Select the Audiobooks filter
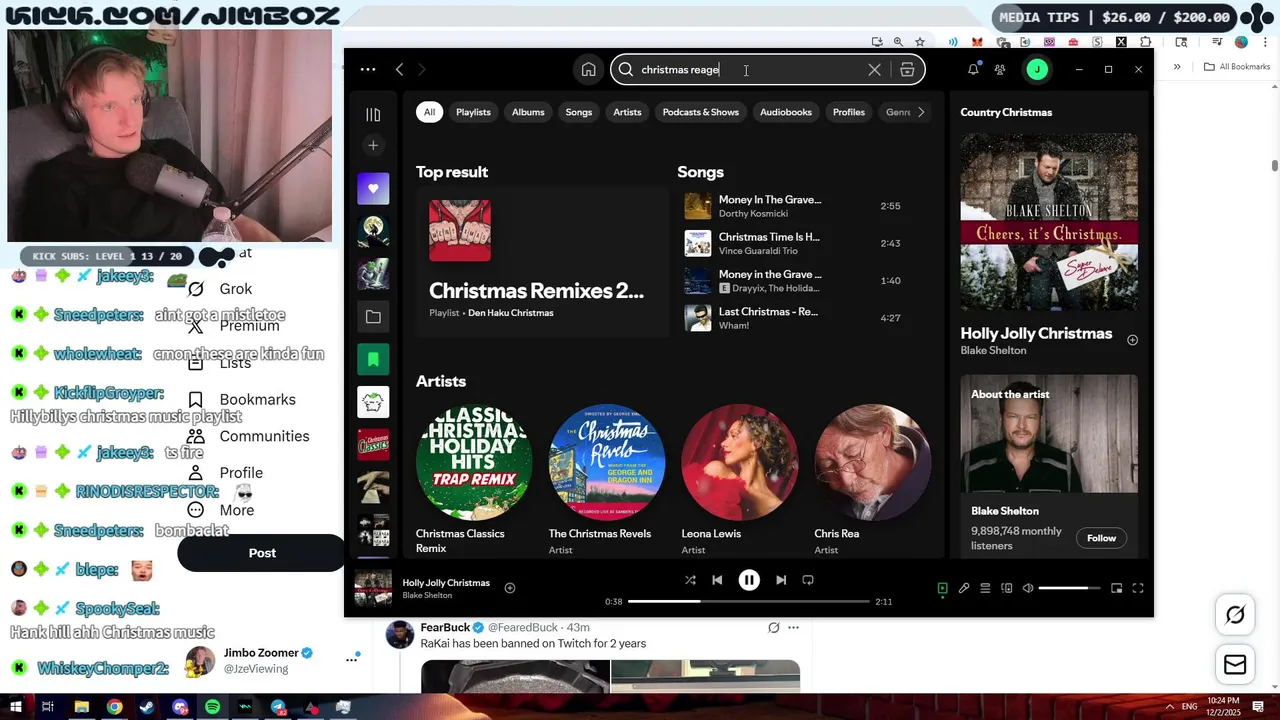This screenshot has width=1280, height=720. tap(786, 112)
